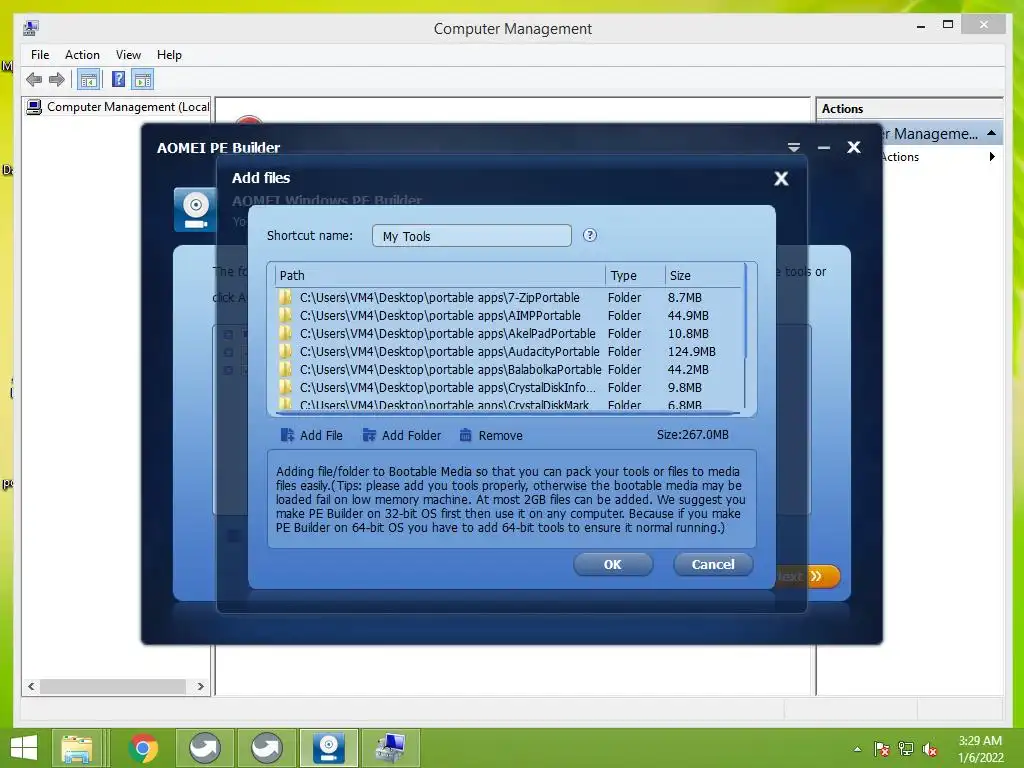Click the 124.9MB size cell
This screenshot has height=768, width=1024.
tap(692, 351)
